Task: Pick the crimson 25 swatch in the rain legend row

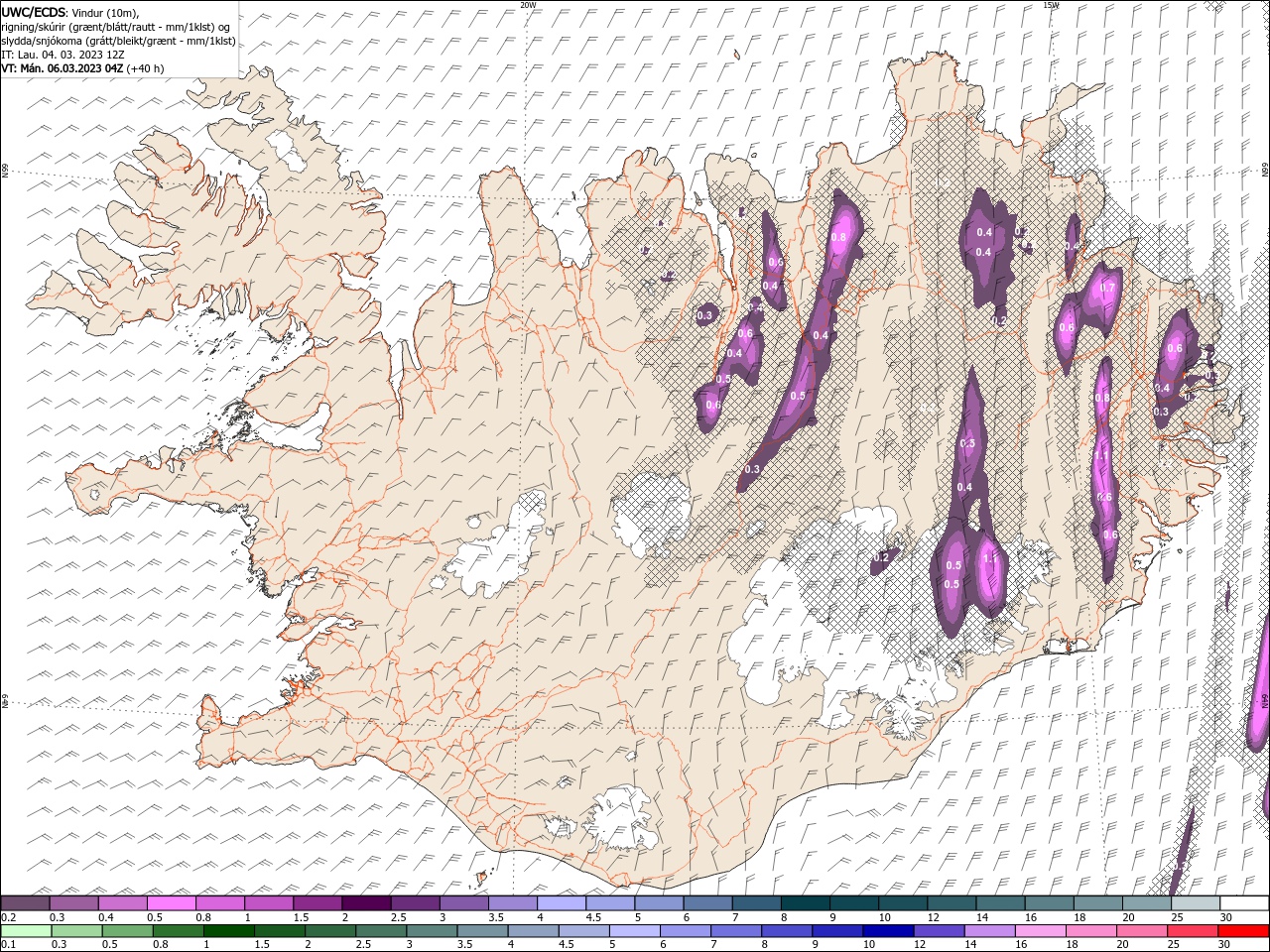Action: click(x=1193, y=931)
